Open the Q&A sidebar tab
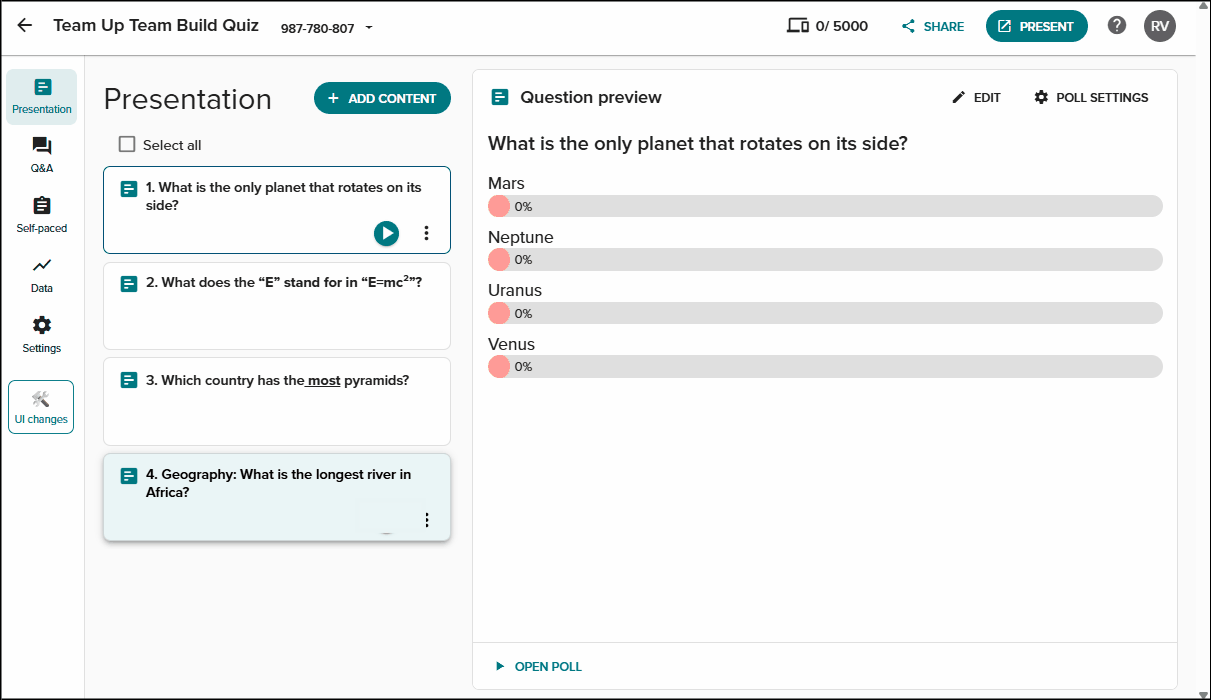This screenshot has height=700, width=1211. [41, 156]
